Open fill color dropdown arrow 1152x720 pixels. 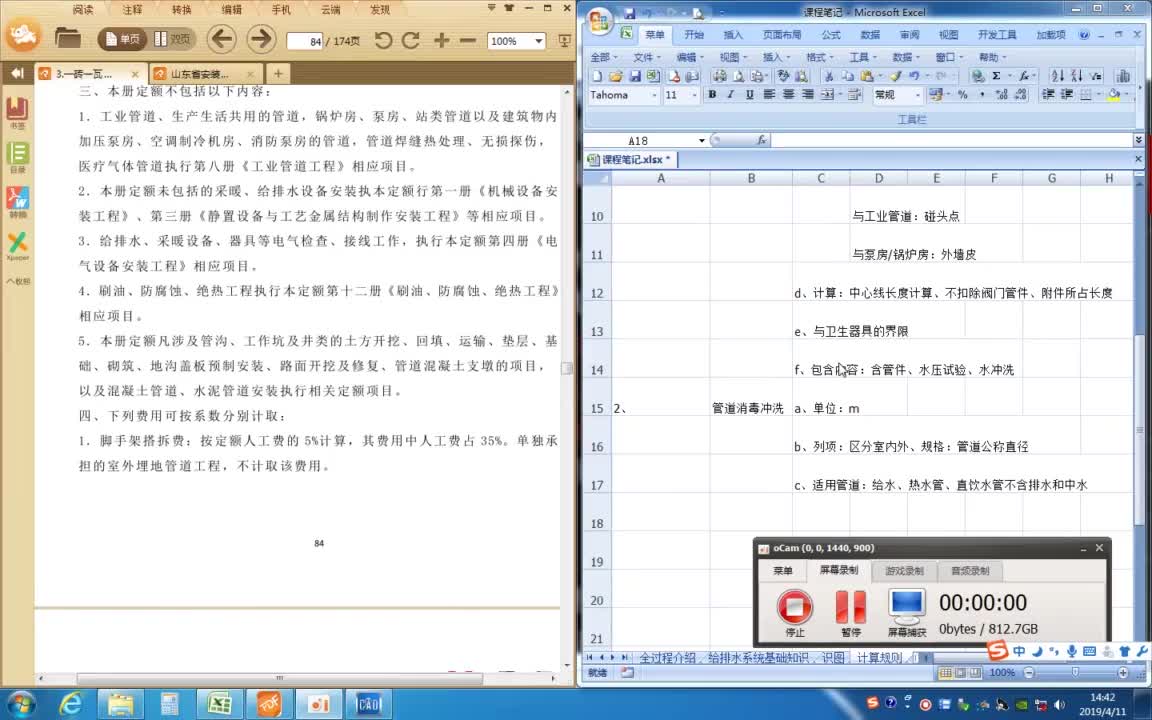pos(1127,95)
